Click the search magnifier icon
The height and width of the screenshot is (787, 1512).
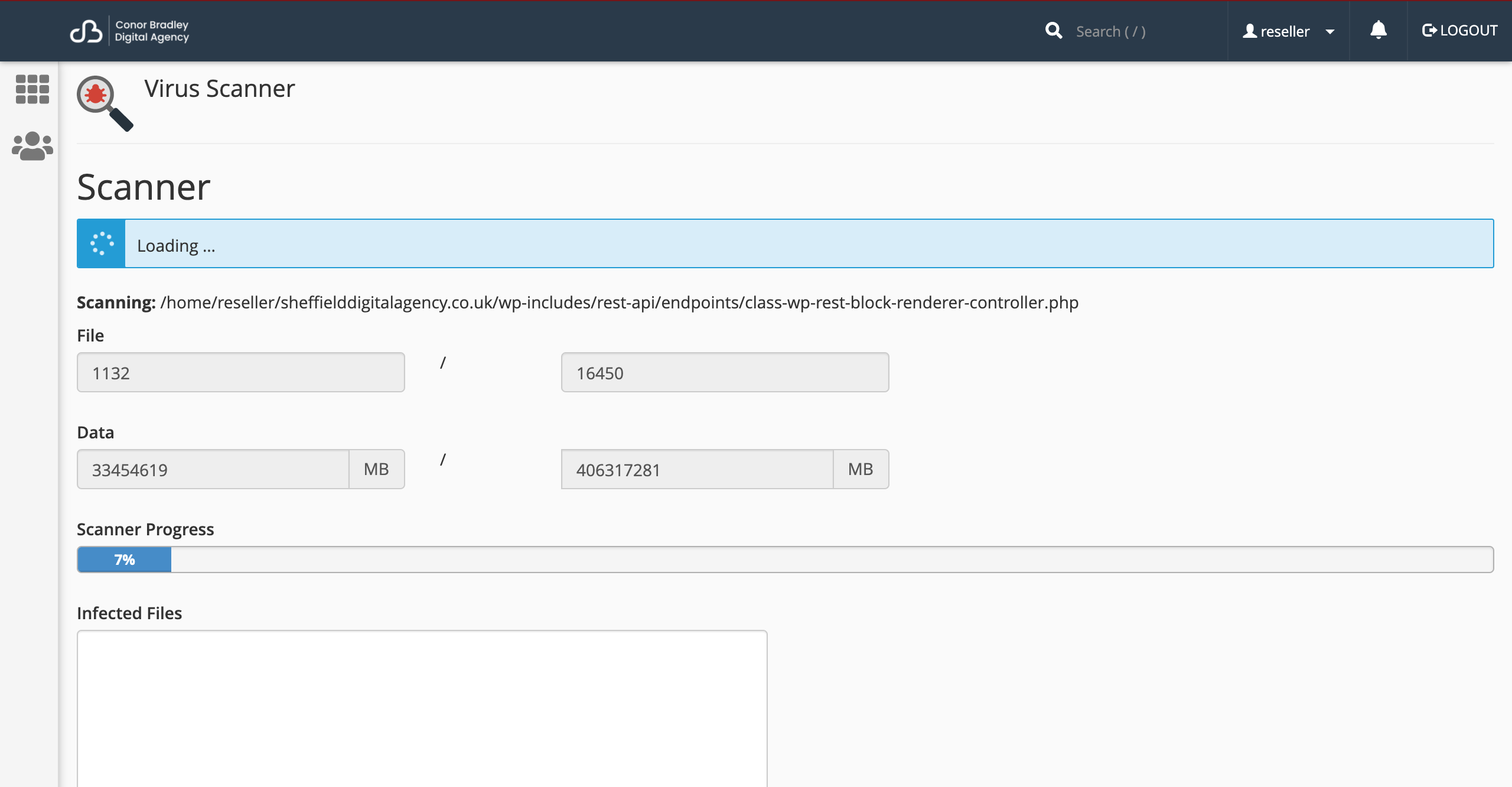pyautogui.click(x=1054, y=31)
